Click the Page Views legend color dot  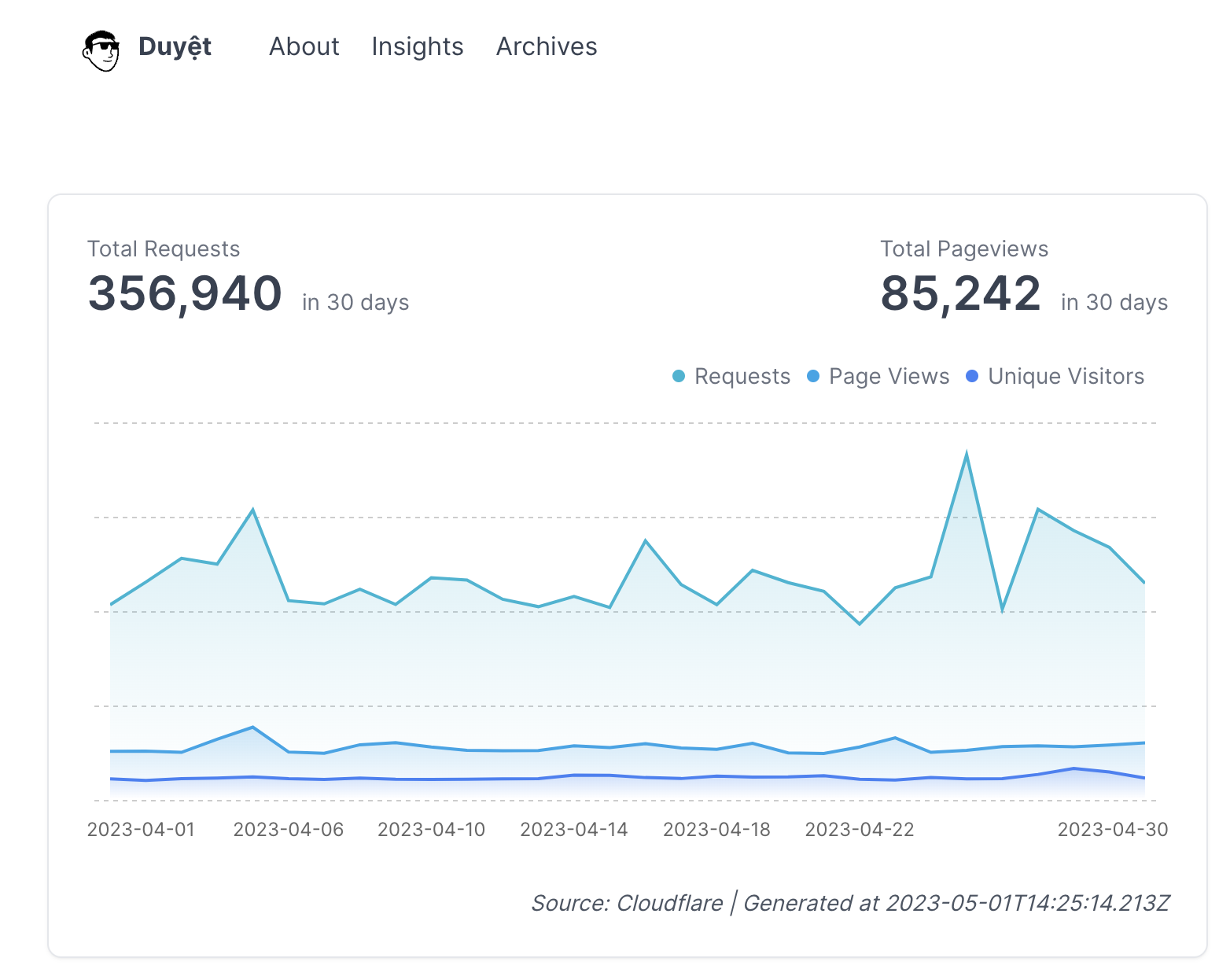point(813,377)
